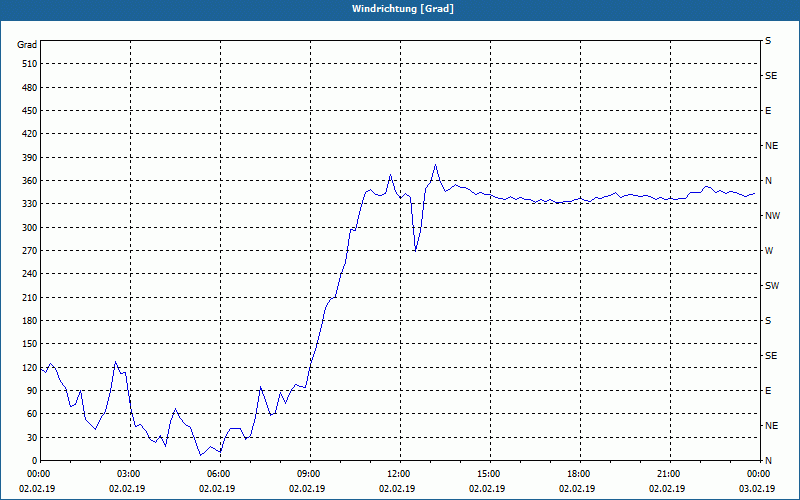
Task: Select the "00:00" label above 03.02.19
Action: tap(759, 474)
